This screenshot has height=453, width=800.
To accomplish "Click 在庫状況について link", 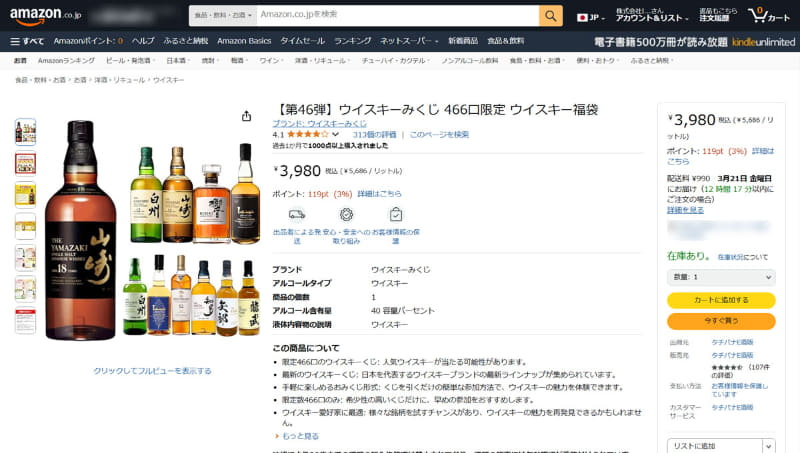I will coord(742,257).
